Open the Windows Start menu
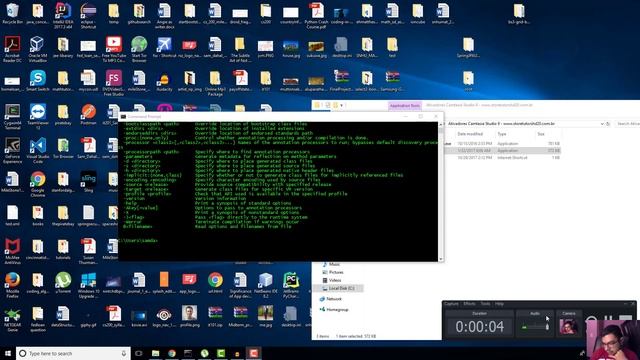640x360 pixels. [7, 353]
